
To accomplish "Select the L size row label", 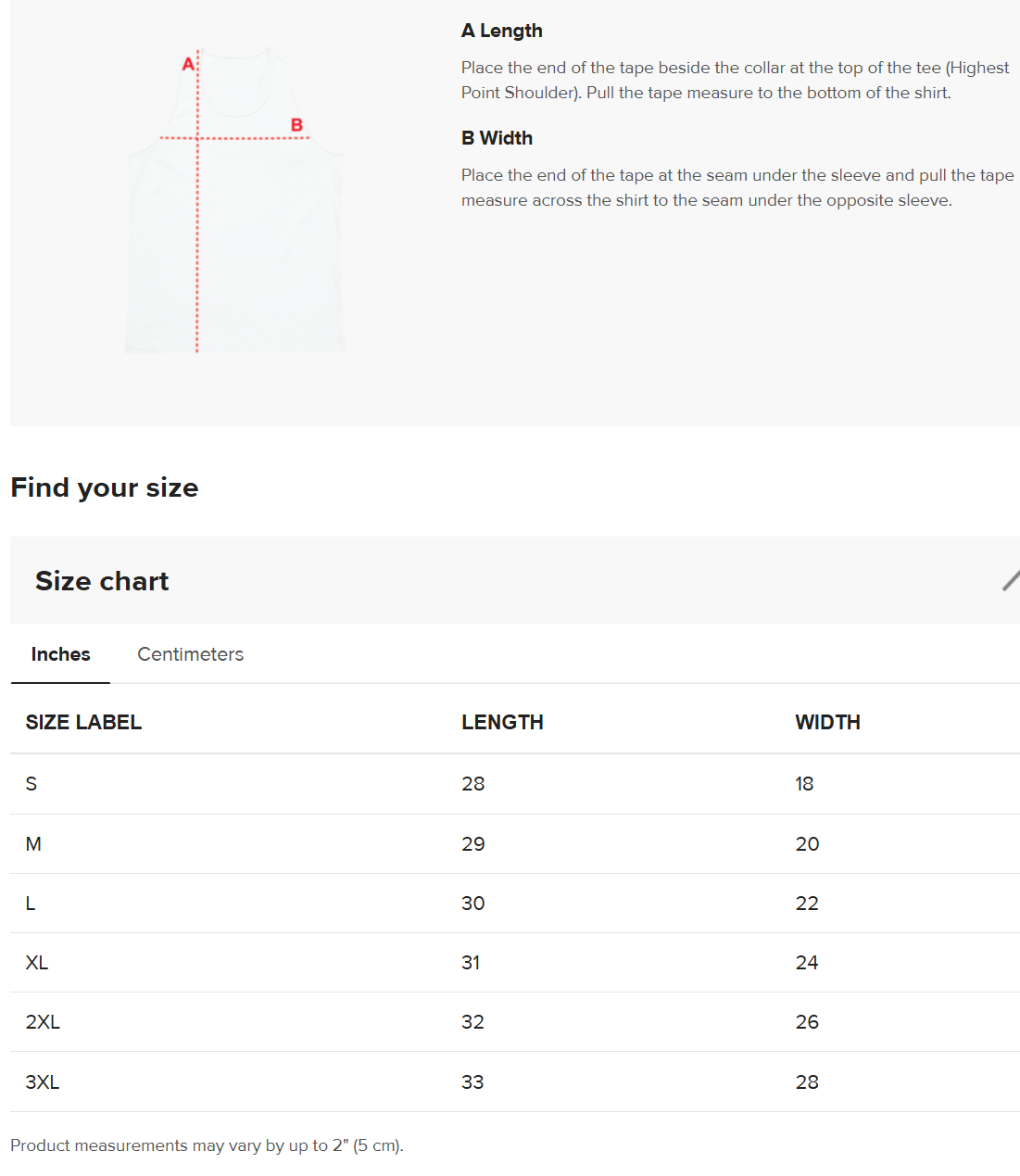I will tap(31, 904).
